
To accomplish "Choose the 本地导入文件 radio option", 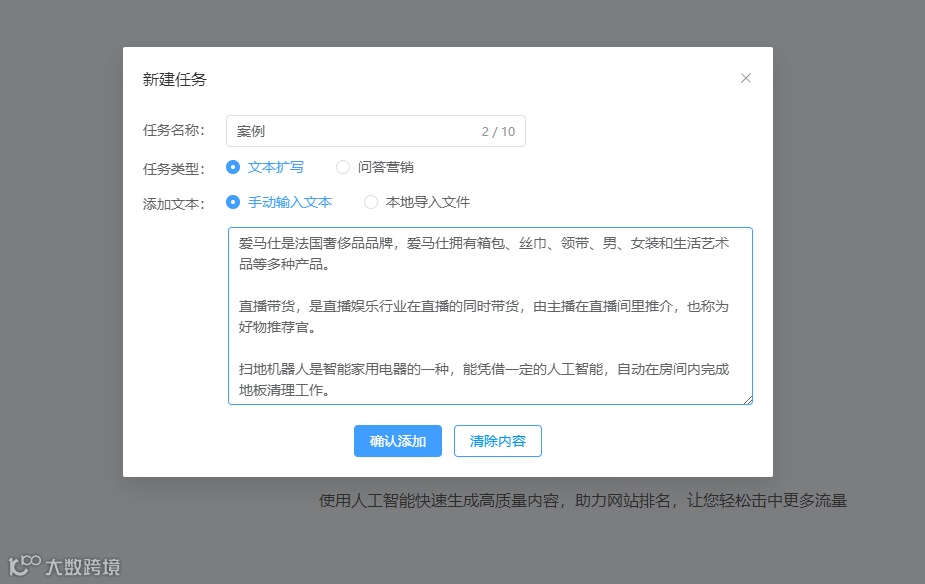I will coord(370,202).
